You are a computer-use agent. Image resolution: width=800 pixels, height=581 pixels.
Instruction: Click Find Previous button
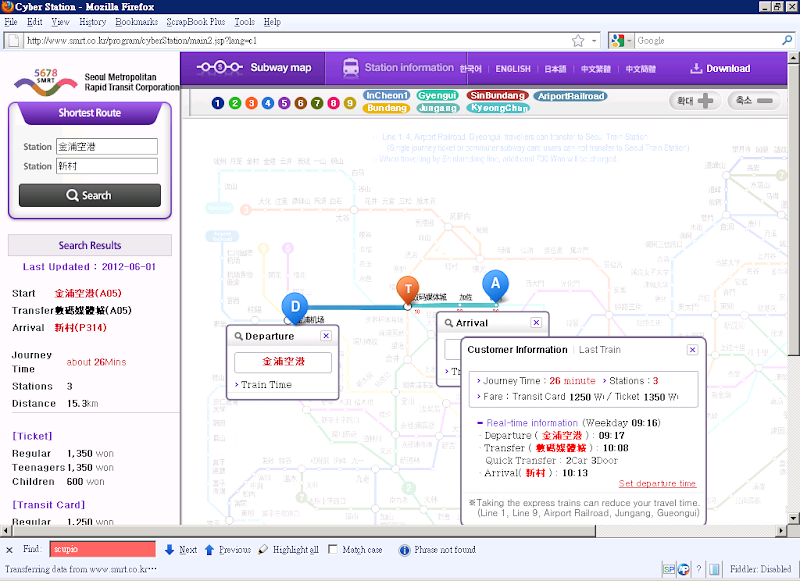228,549
